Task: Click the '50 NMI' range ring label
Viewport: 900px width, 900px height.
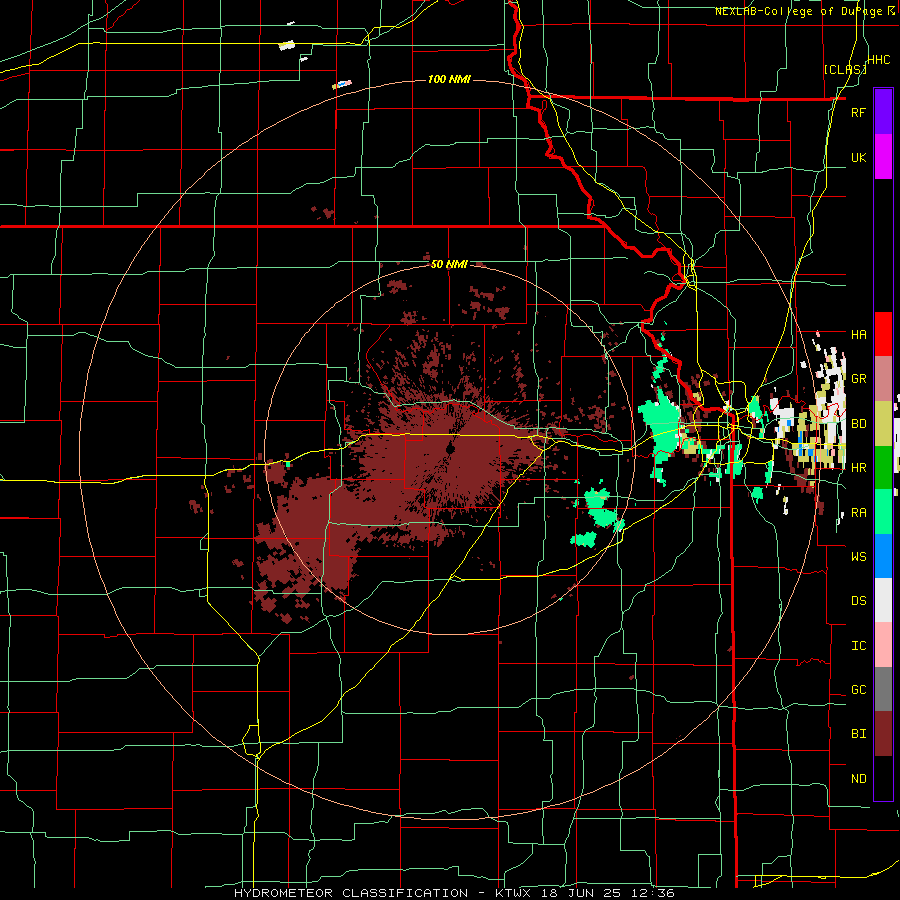Action: (449, 264)
